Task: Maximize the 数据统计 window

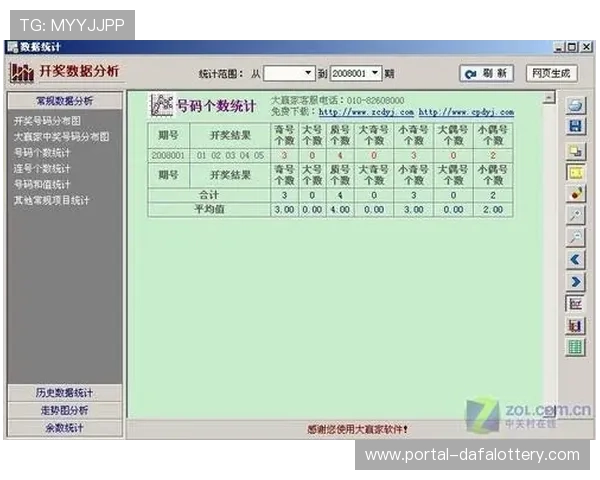Action: point(572,47)
